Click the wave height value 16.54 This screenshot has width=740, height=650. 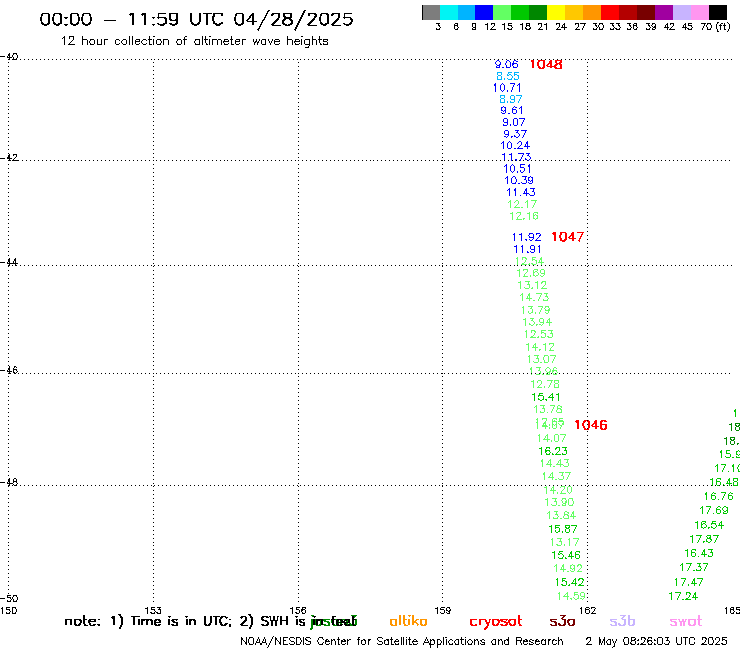pos(709,525)
